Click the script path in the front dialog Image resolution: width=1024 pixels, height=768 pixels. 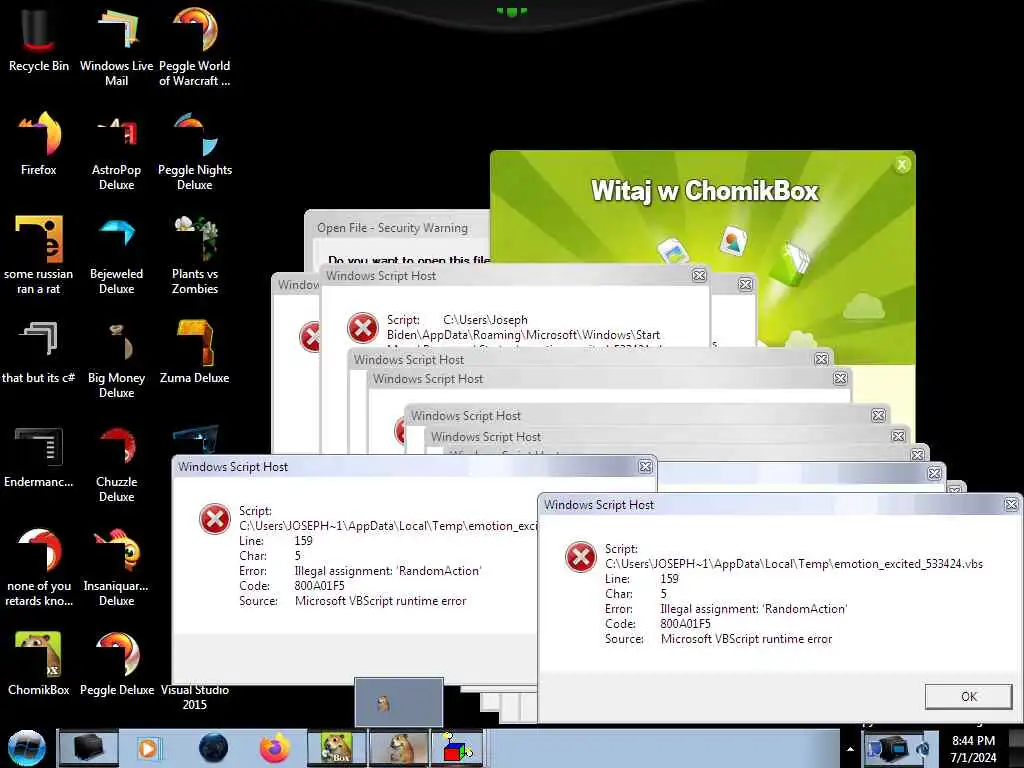coord(793,564)
